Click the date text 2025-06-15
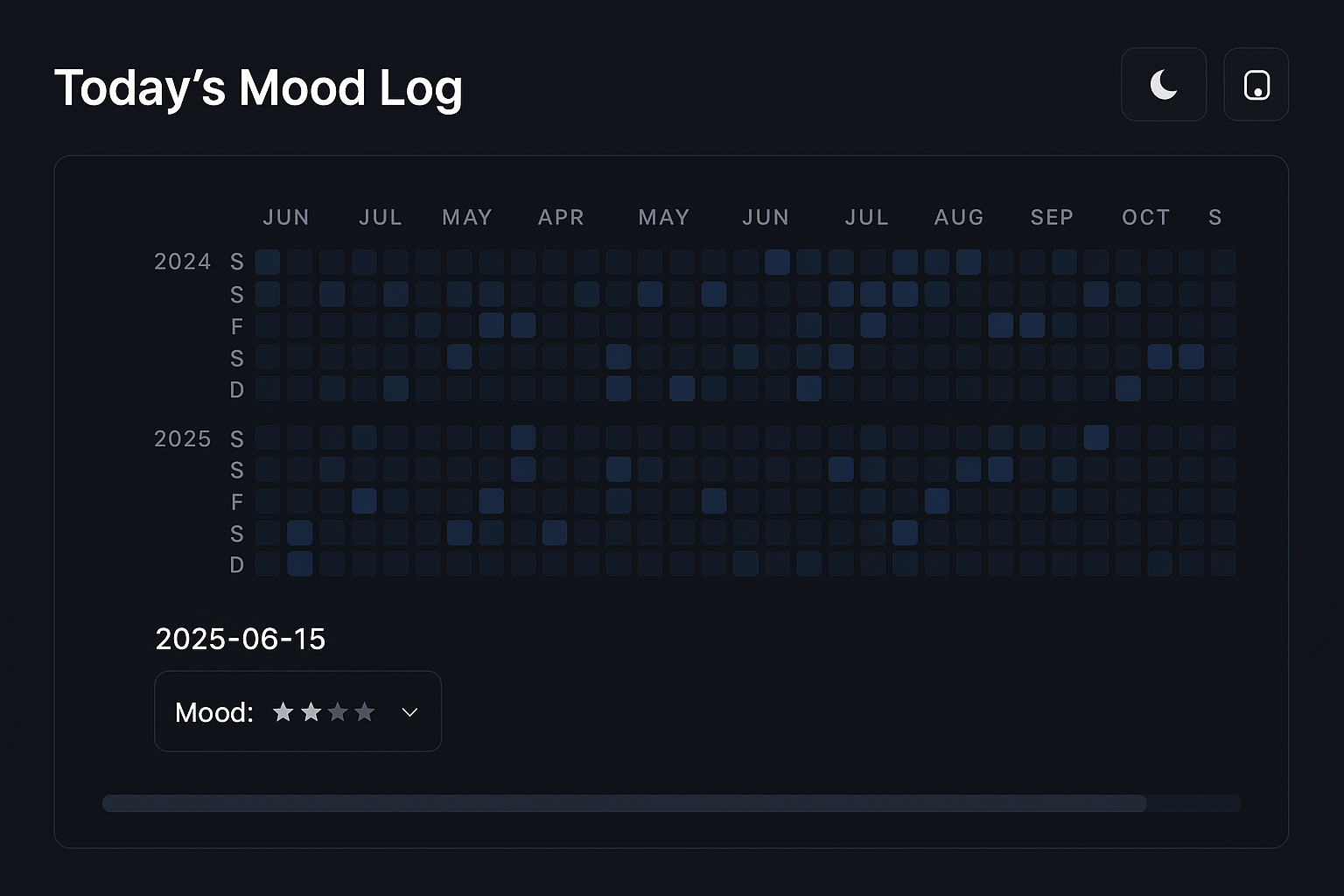This screenshot has height=896, width=1344. tap(241, 640)
